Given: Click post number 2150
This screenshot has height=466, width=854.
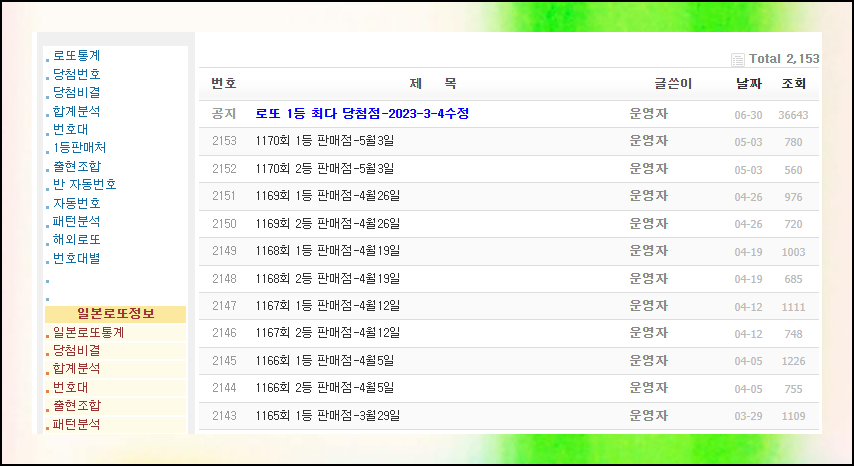Looking at the screenshot, I should point(224,224).
